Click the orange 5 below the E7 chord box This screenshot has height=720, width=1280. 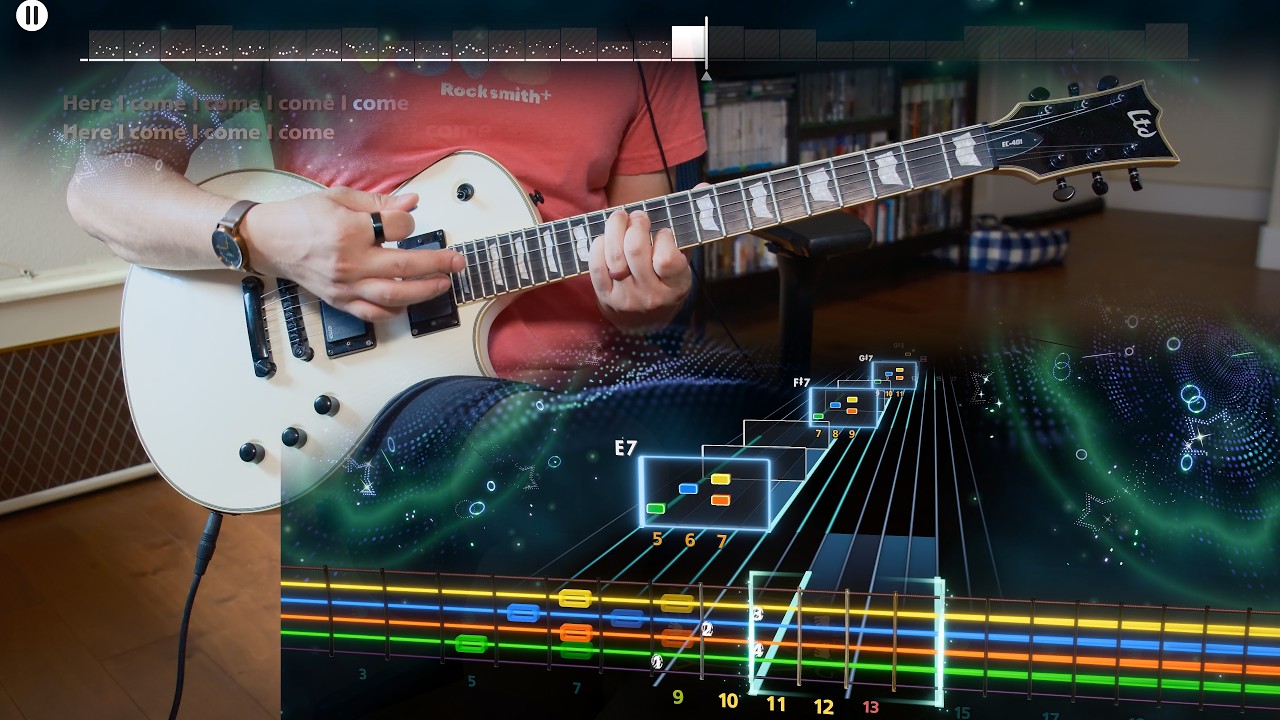tap(657, 539)
